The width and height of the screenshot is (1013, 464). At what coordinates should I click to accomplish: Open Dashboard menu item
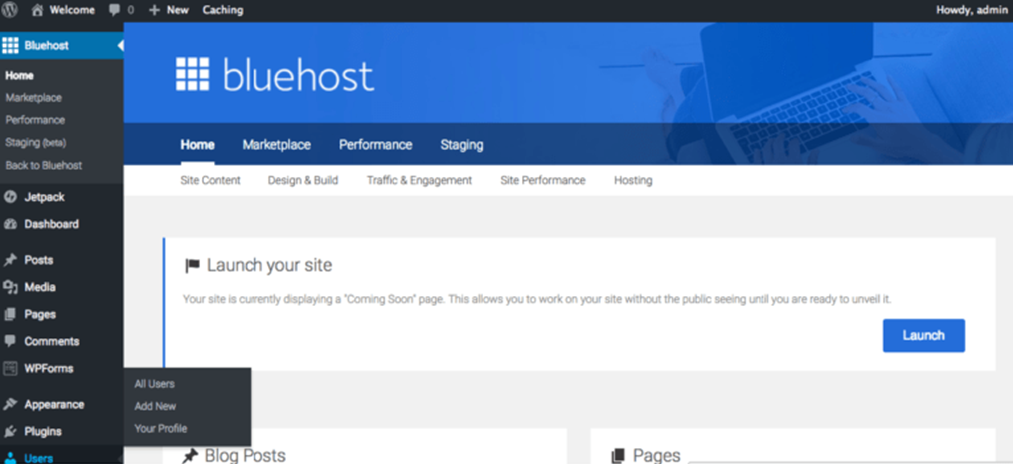tap(52, 224)
